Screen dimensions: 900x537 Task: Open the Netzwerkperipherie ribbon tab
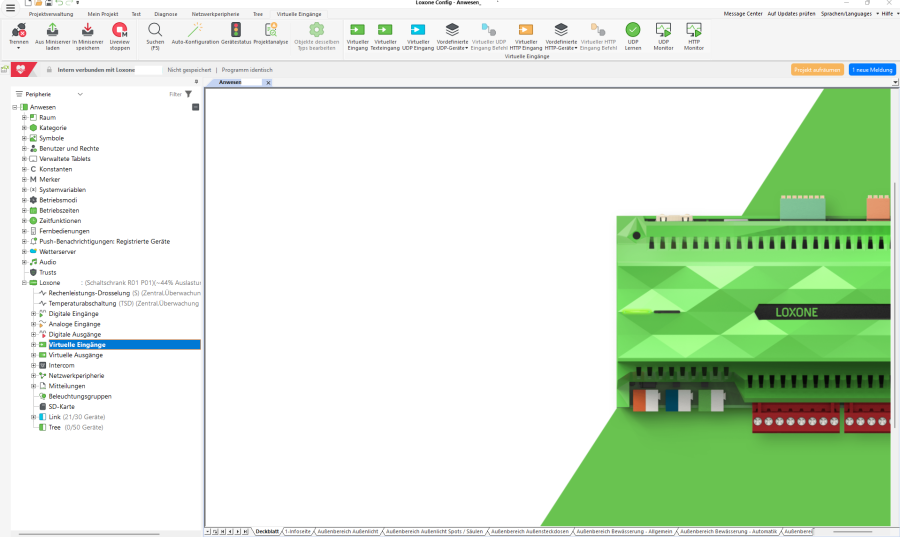click(x=215, y=14)
